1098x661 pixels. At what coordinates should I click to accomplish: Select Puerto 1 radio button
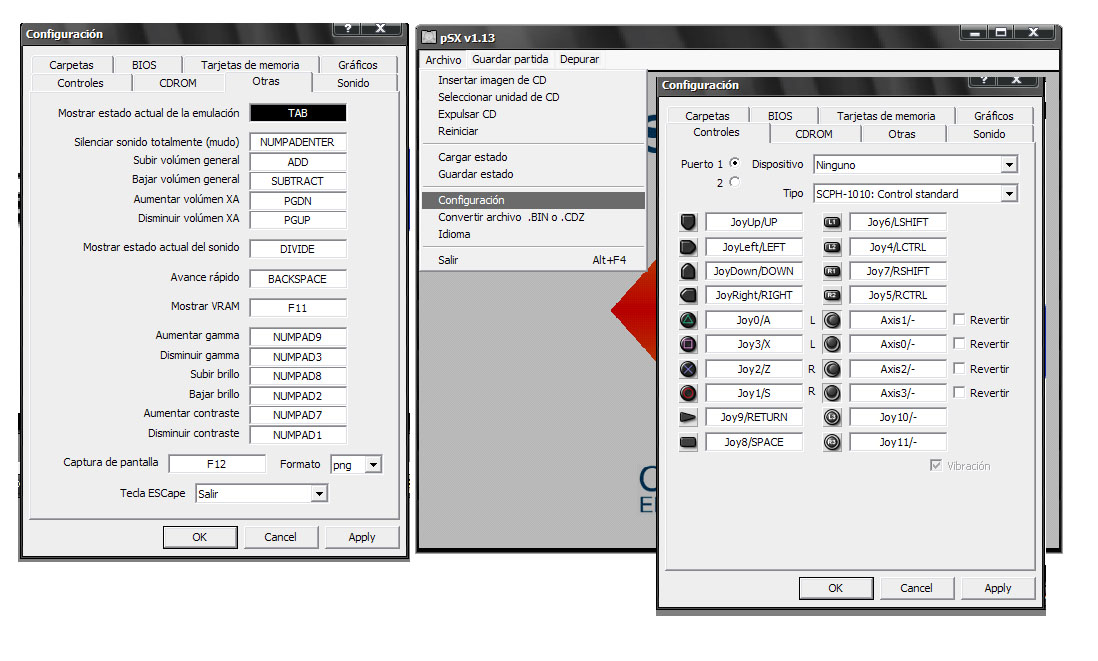734,162
